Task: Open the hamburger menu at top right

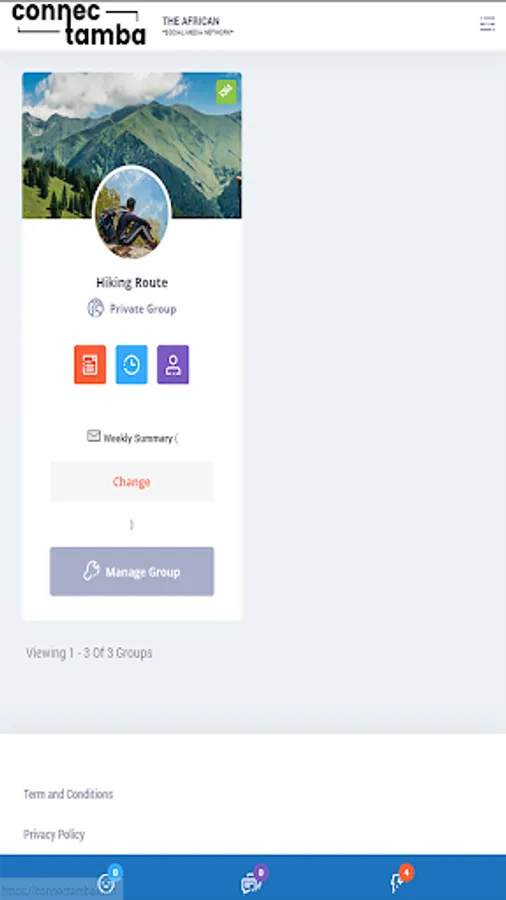Action: click(x=487, y=24)
